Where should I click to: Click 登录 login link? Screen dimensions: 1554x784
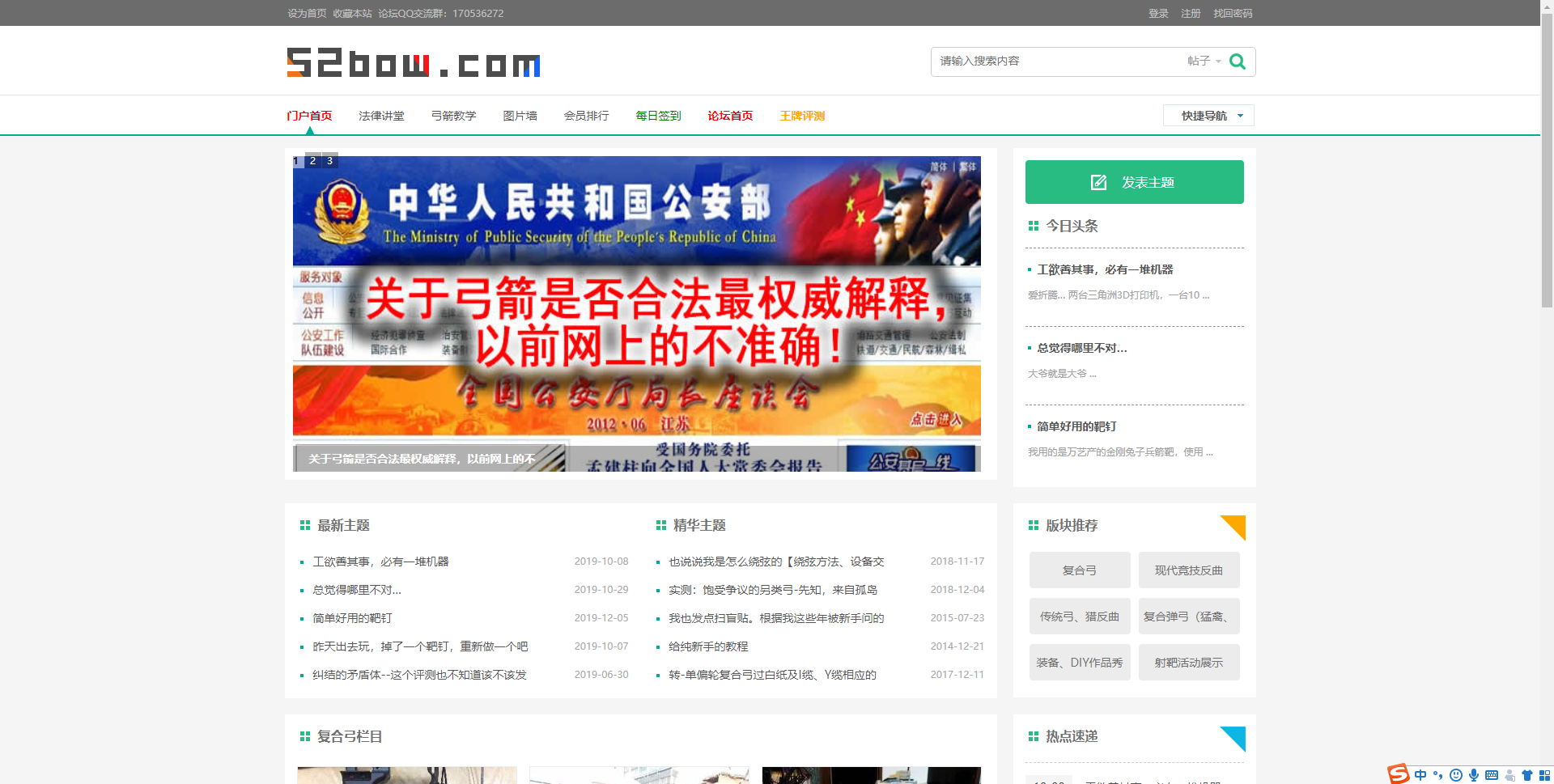click(x=1158, y=13)
